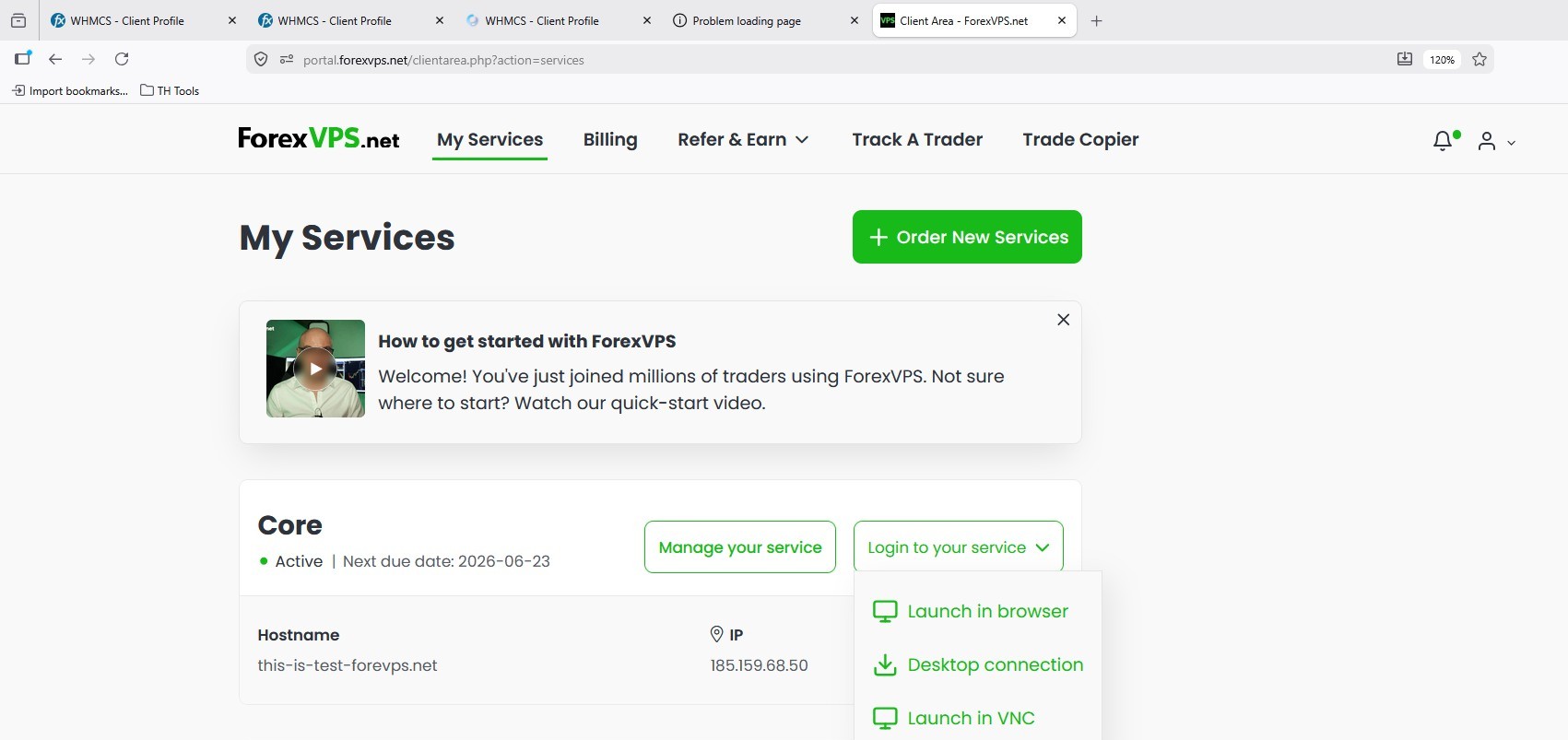The width and height of the screenshot is (1568, 740).
Task: Close the Client Area - ForexVPS.net tab
Action: click(1062, 20)
